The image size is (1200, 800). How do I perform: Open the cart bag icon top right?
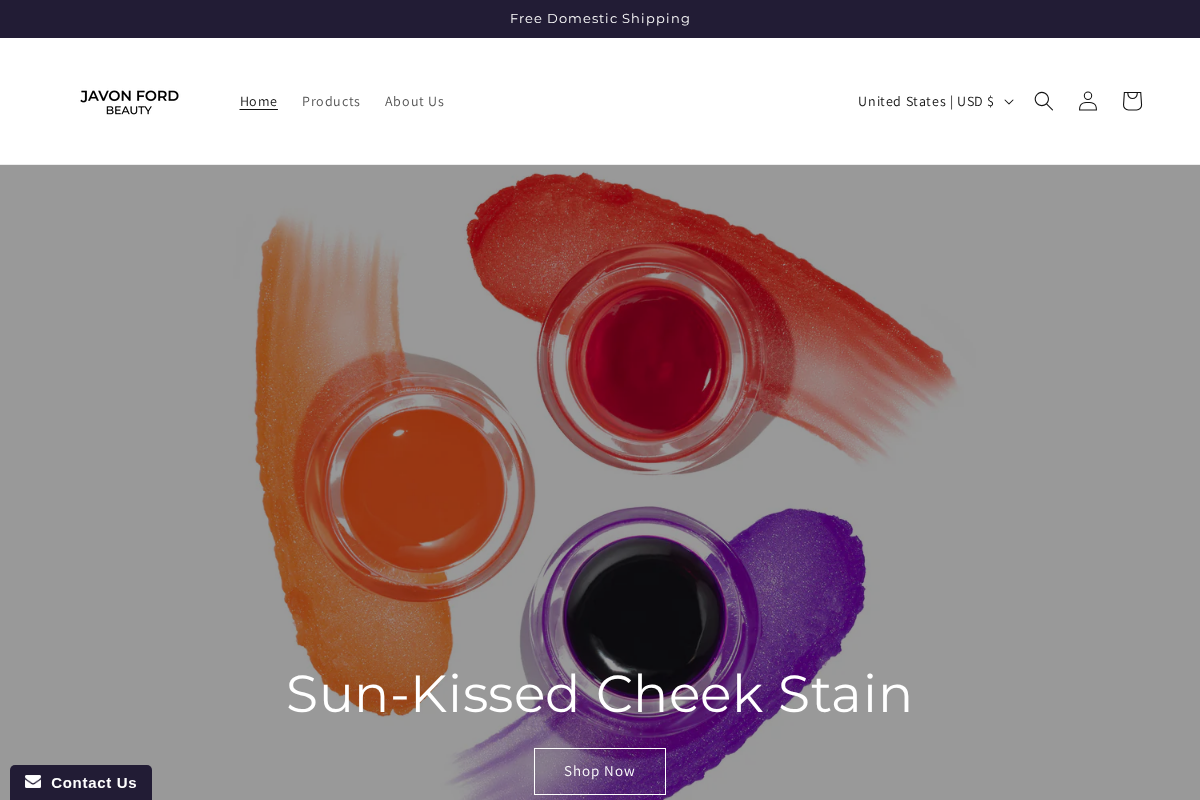(1131, 101)
